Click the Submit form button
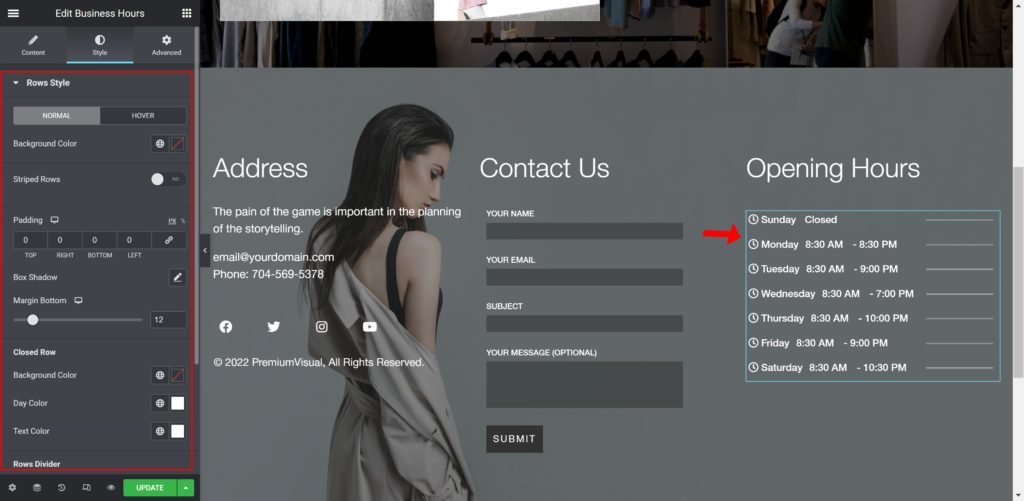1024x501 pixels. tap(514, 439)
